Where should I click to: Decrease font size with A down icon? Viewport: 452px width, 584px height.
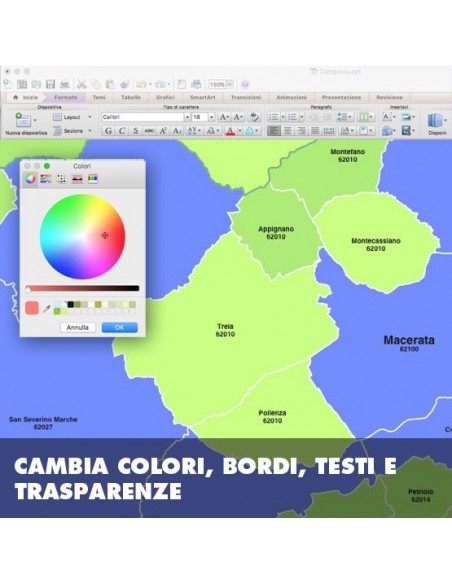coord(238,117)
